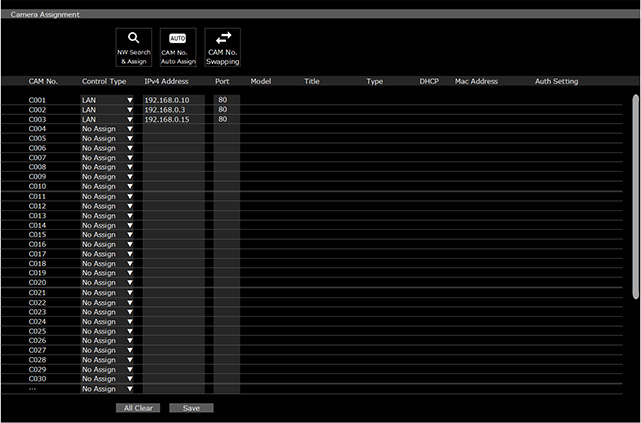Select camera number C014 row label
Screen dimensions: 641x423
point(37,225)
